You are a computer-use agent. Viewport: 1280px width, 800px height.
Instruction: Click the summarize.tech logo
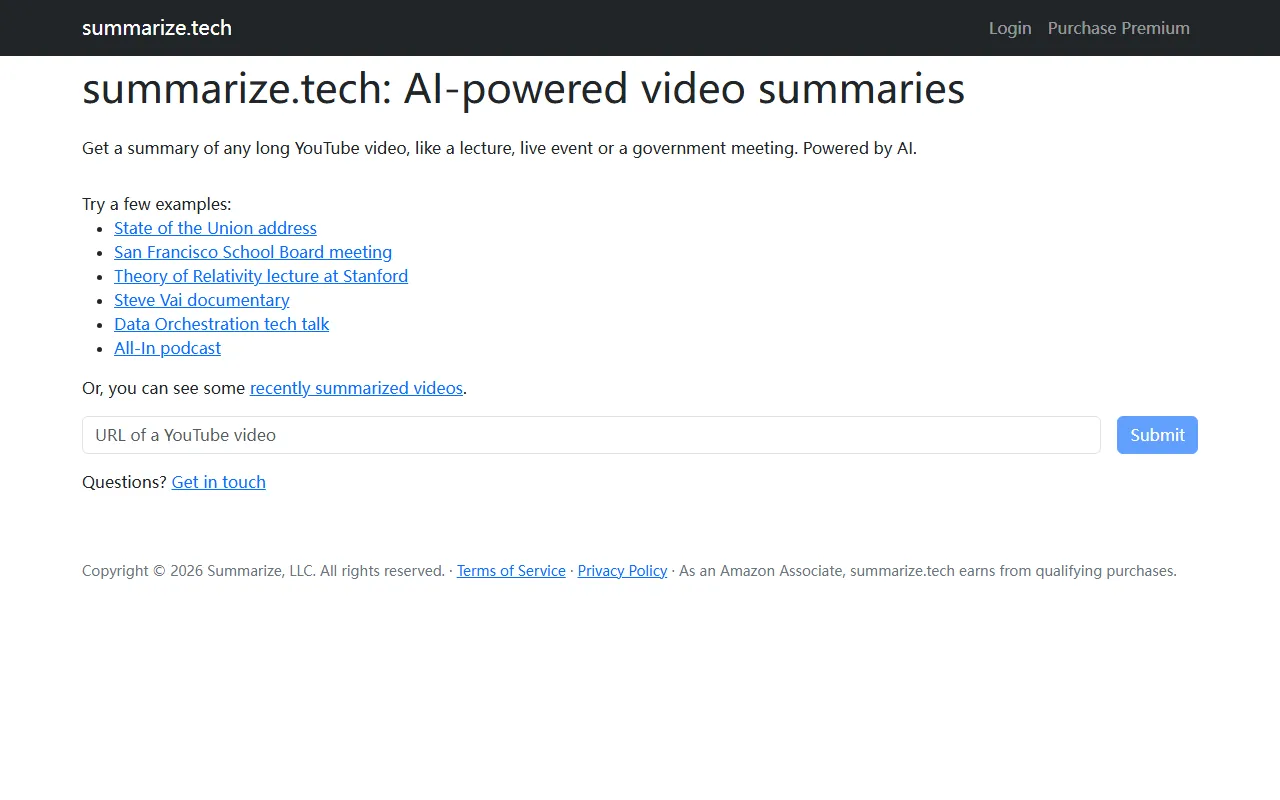156,28
